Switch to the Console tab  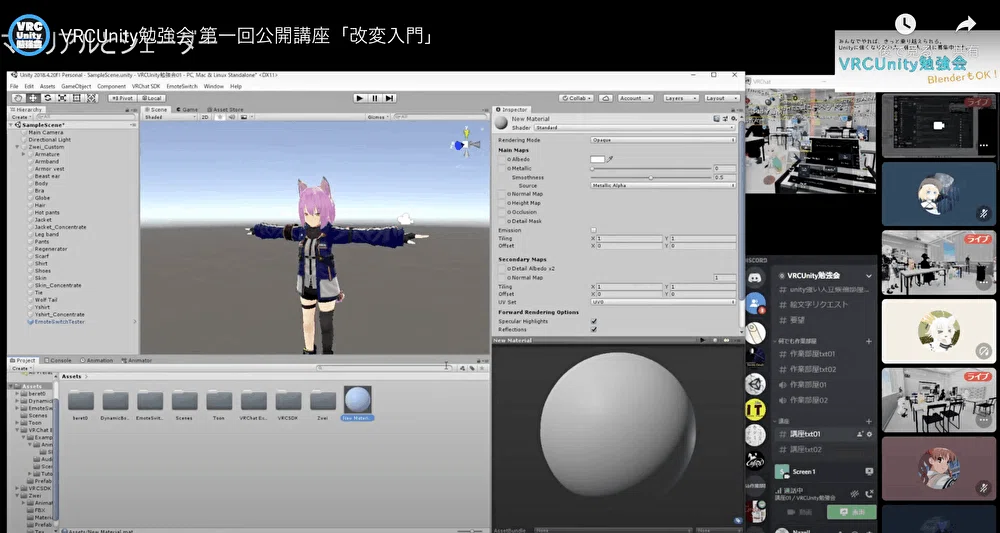(x=58, y=360)
